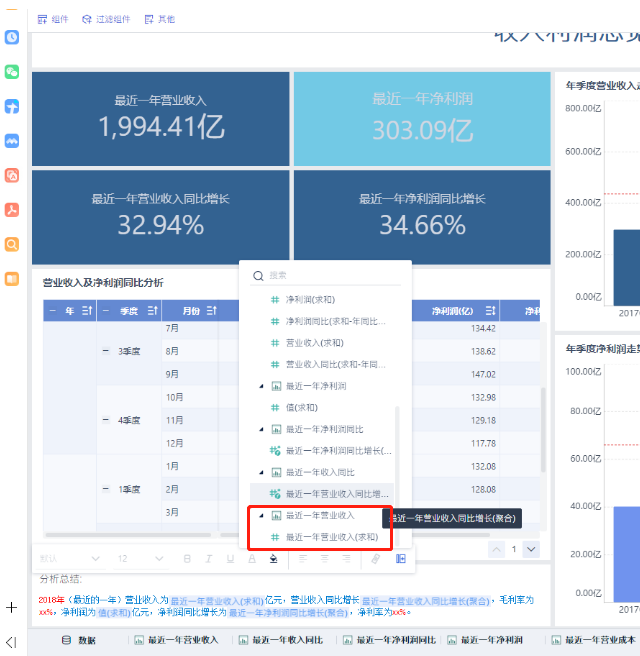Go to next table page arrow
This screenshot has width=640, height=656.
tap(531, 549)
